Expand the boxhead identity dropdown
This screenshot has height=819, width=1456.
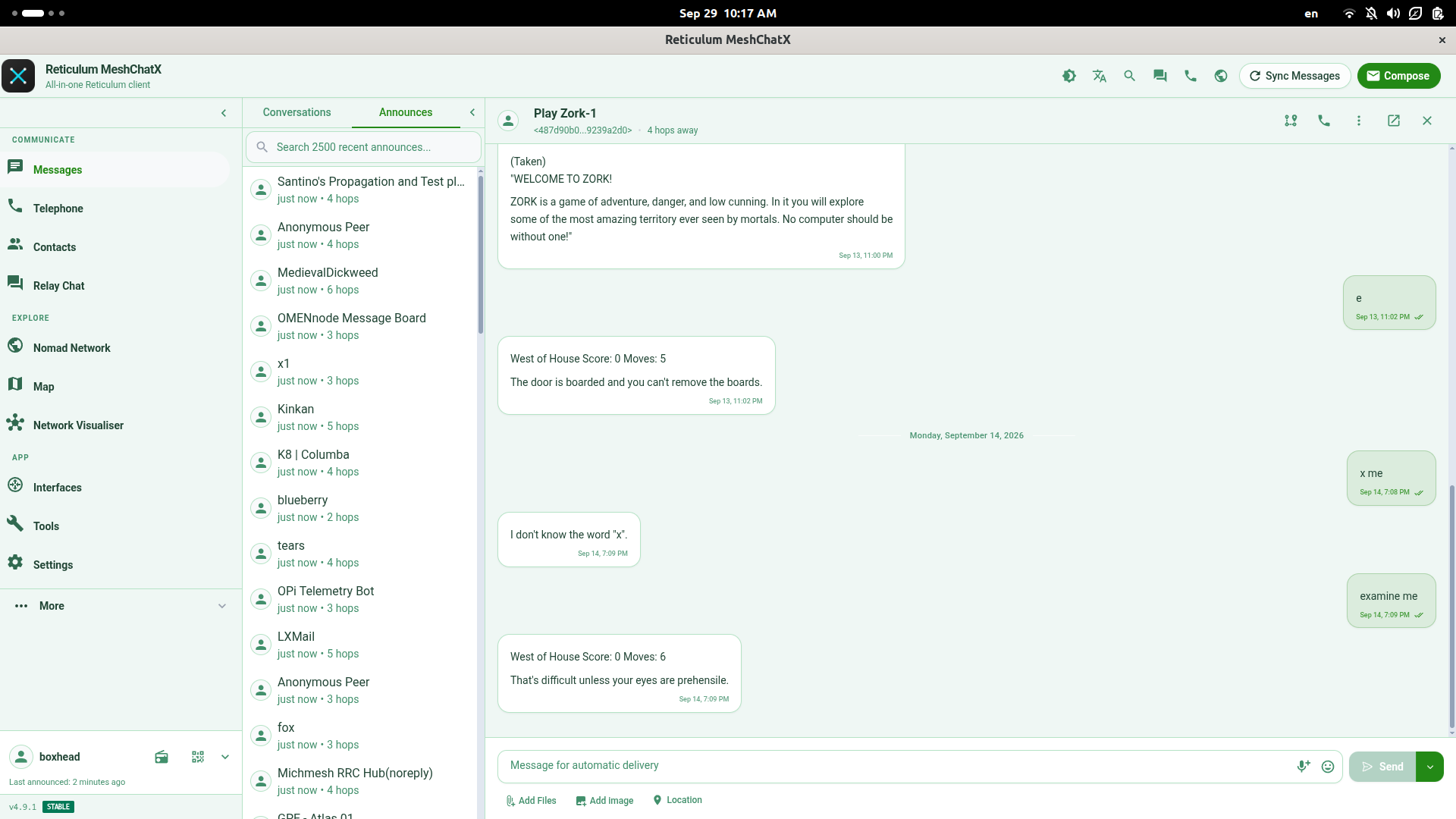coord(225,757)
